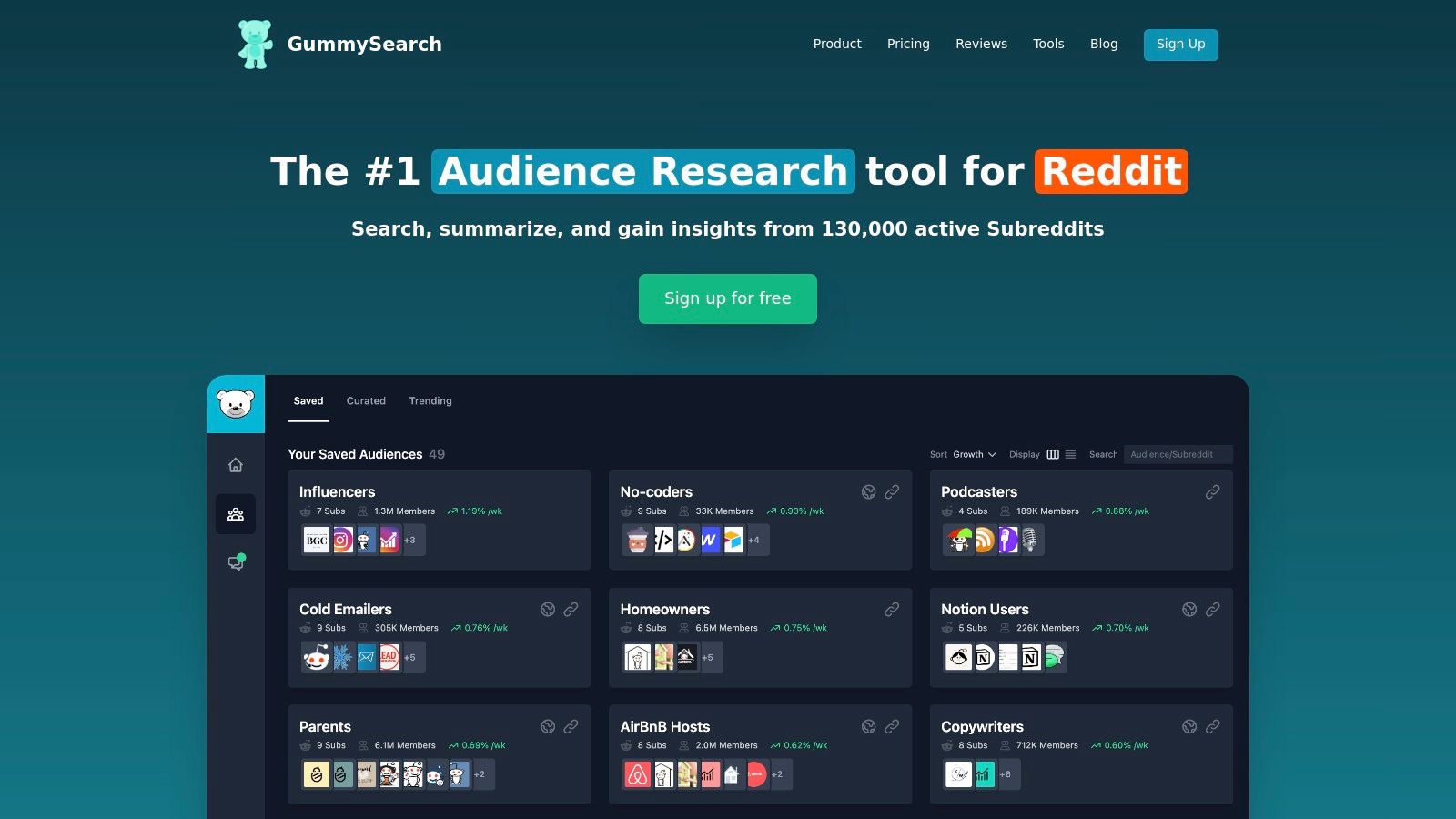This screenshot has width=1456, height=819.
Task: Open the Blog link in the navigation
Action: point(1104,43)
